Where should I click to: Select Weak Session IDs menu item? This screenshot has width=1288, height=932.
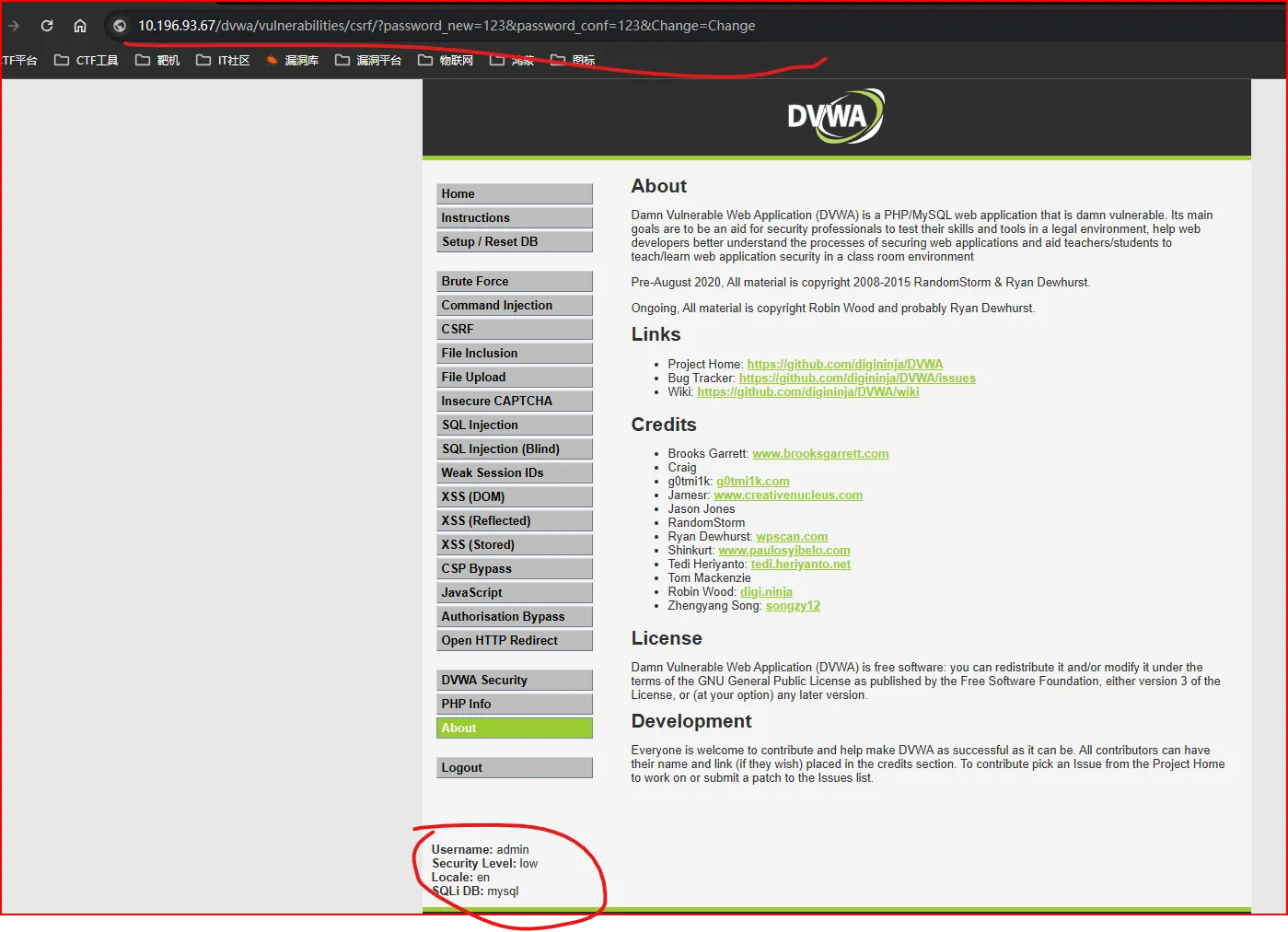click(514, 472)
